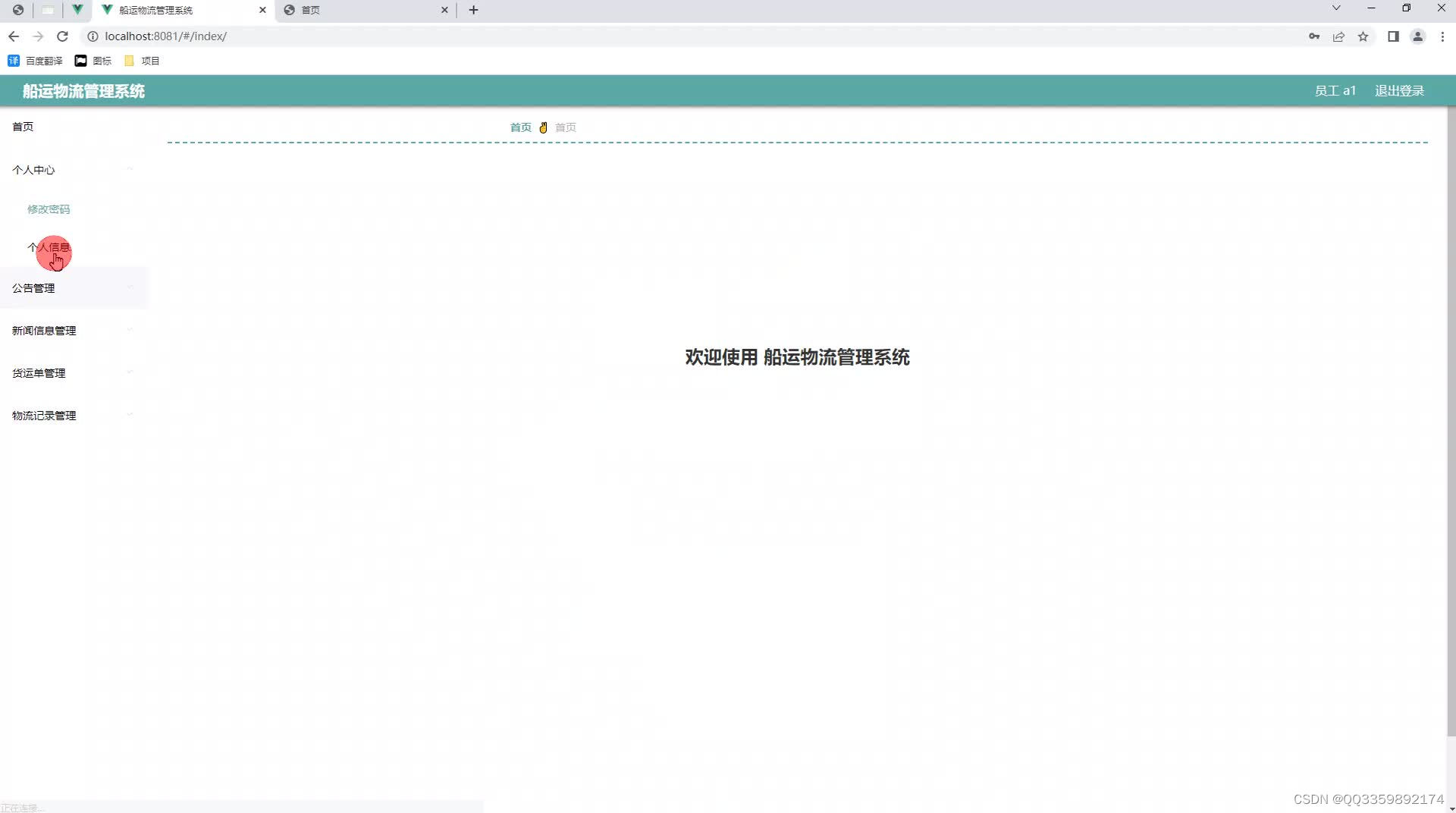Collapse the 个人中心 sidebar menu
Image resolution: width=1456 pixels, height=813 pixels.
[x=74, y=170]
